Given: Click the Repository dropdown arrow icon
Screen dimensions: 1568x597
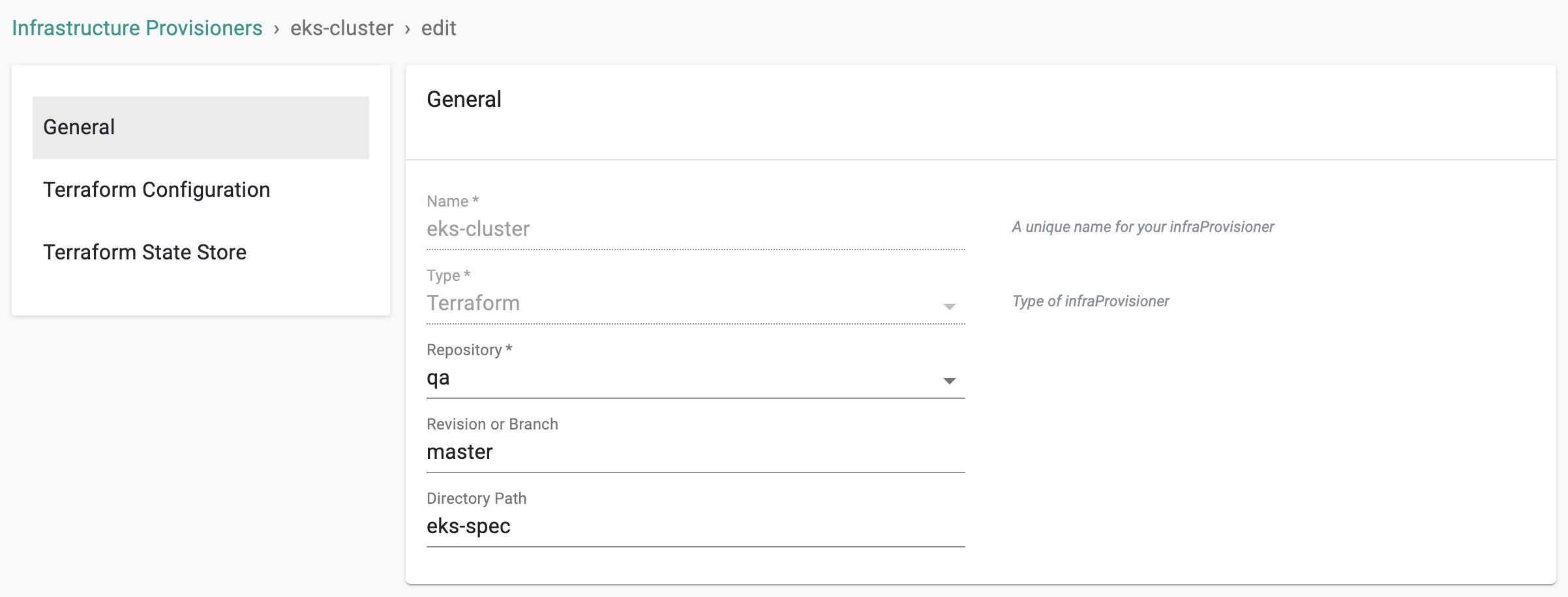Looking at the screenshot, I should pyautogui.click(x=950, y=381).
